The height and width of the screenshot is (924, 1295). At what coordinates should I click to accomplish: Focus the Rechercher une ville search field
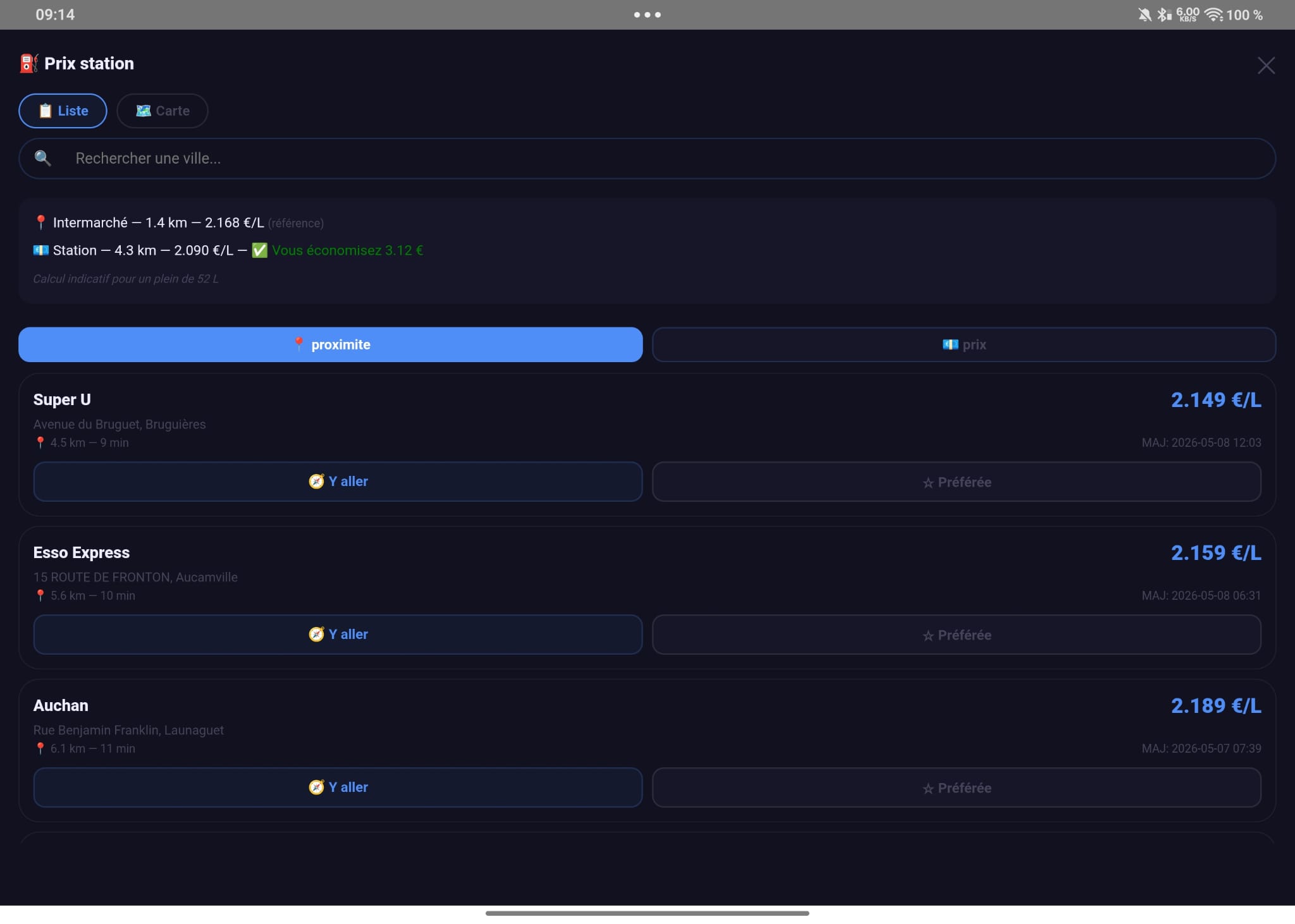point(647,158)
